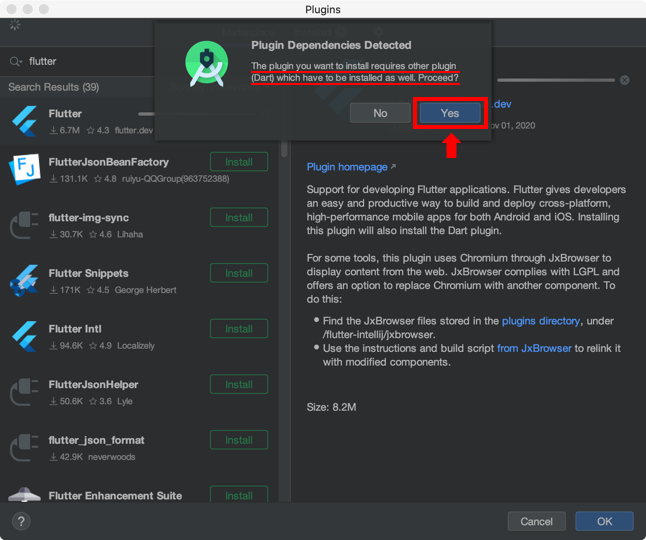
Task: Install the Flutter Intl plugin
Action: coord(239,329)
